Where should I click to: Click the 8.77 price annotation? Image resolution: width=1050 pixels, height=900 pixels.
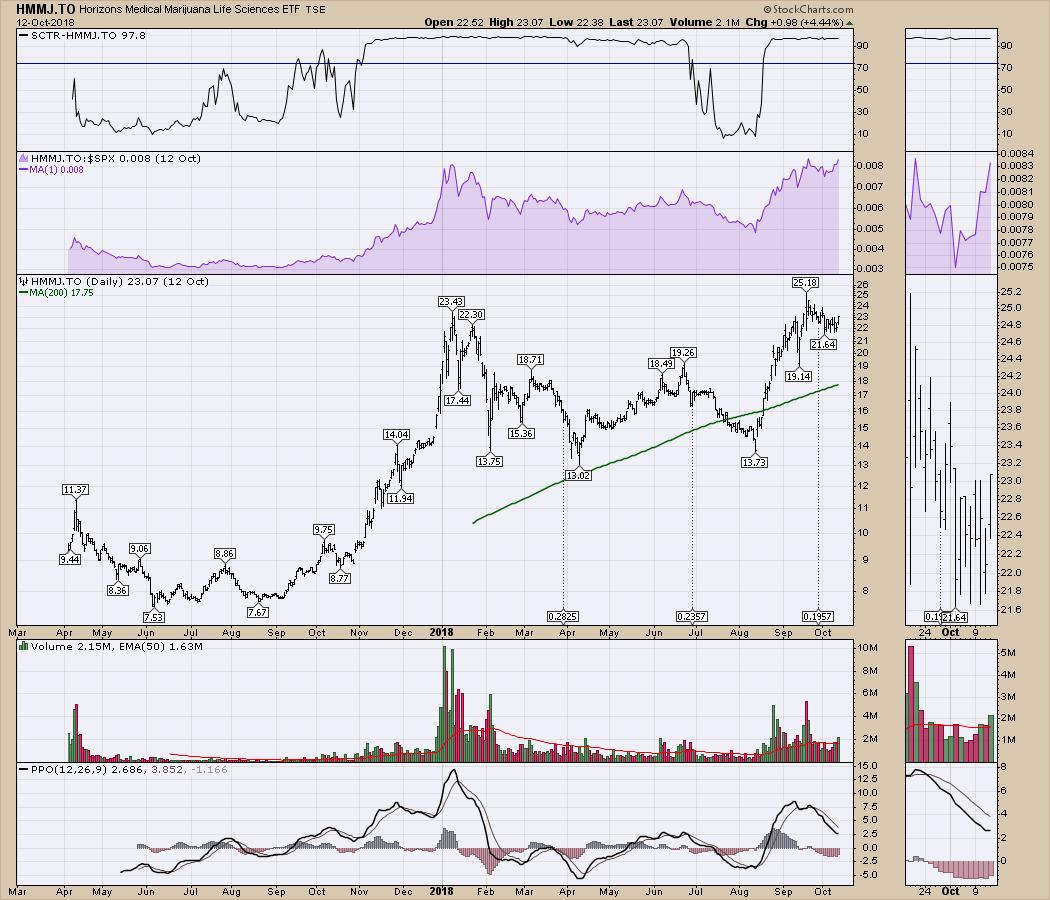tap(340, 578)
